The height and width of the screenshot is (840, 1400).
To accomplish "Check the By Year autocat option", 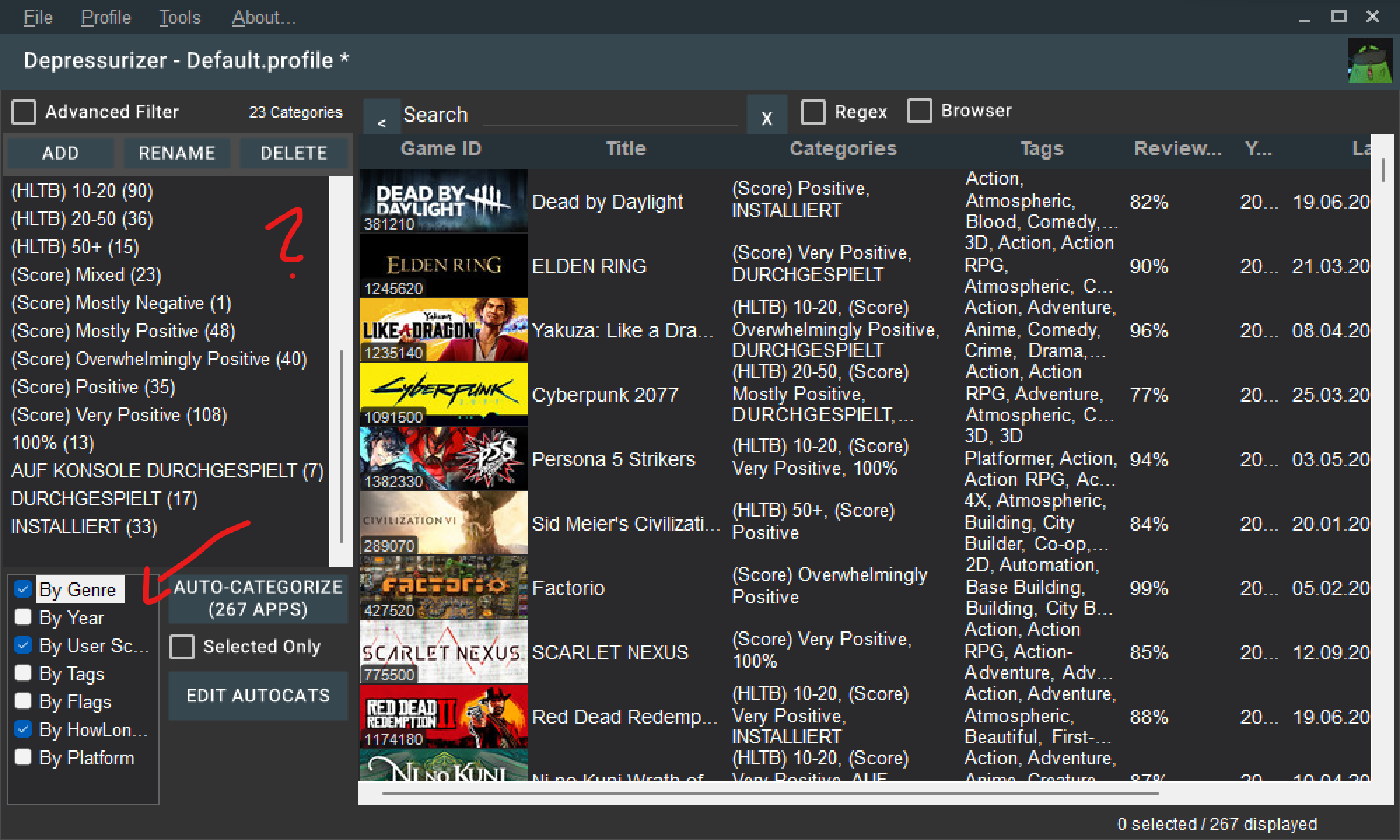I will [x=24, y=617].
